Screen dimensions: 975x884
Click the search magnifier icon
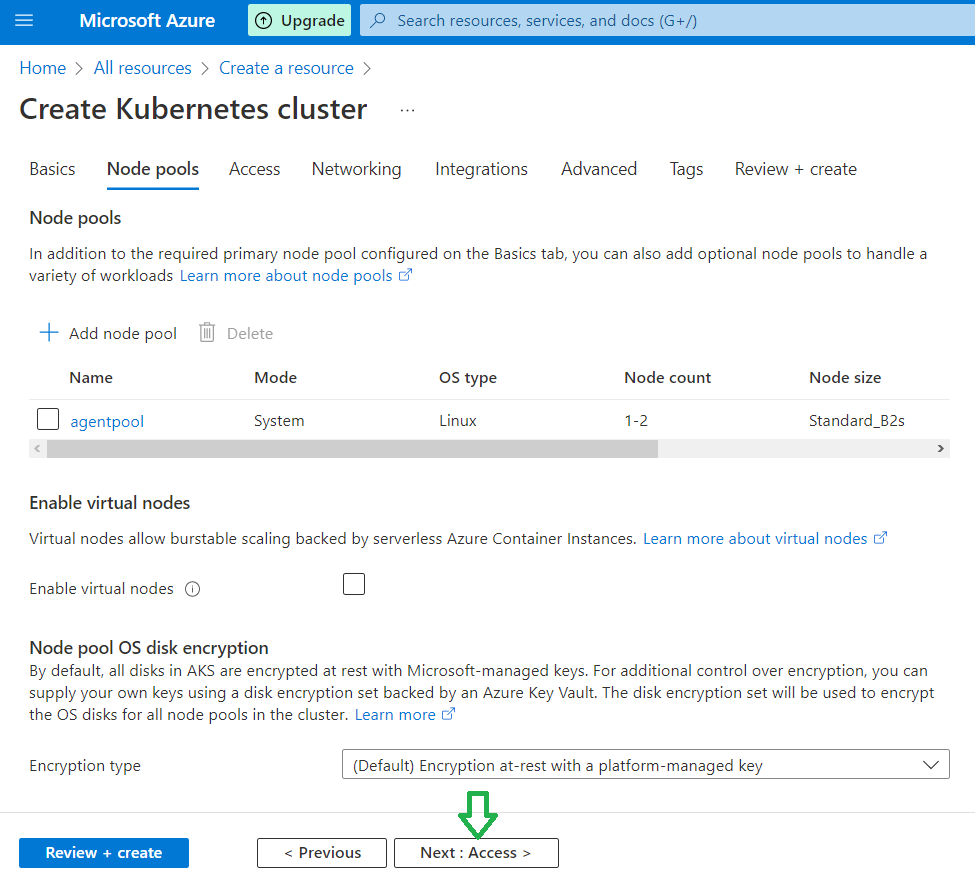[377, 21]
